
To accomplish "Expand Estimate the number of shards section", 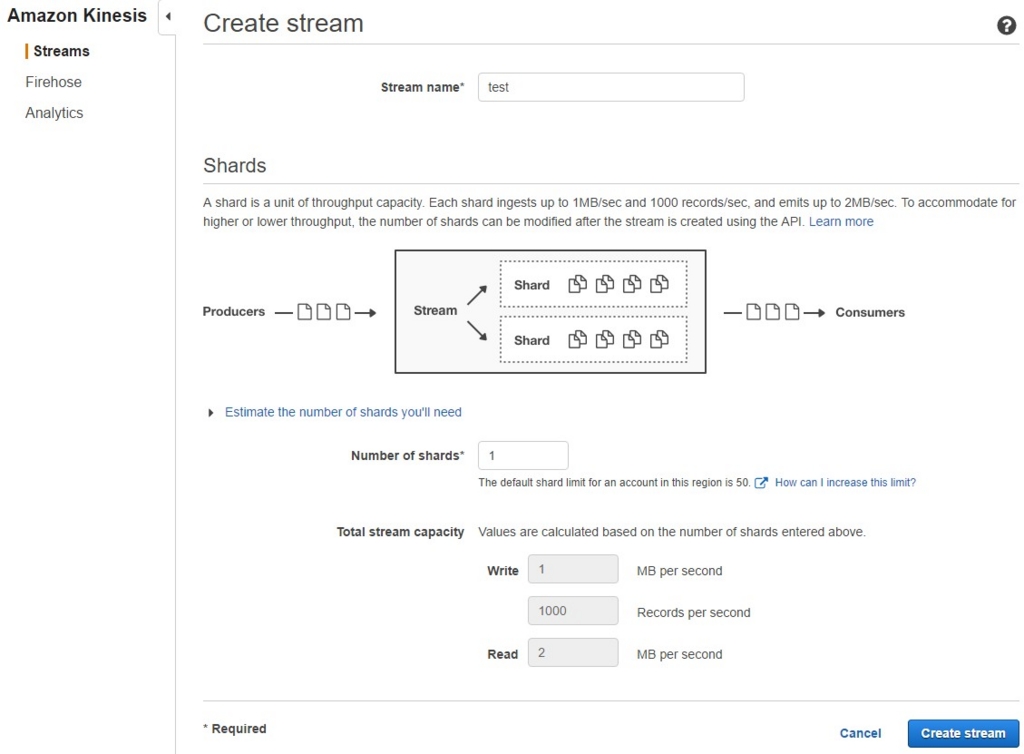I will pyautogui.click(x=210, y=413).
